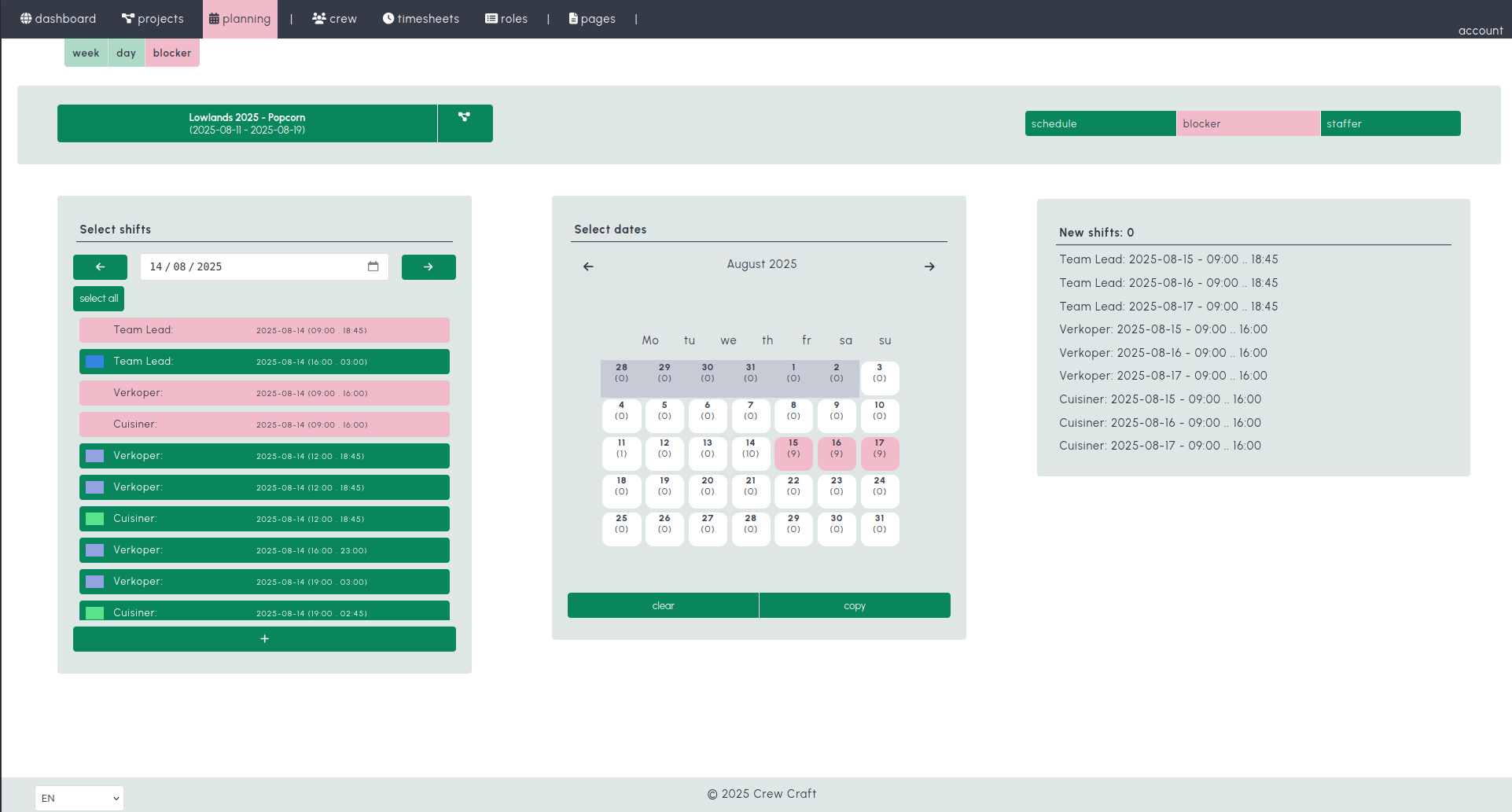
Task: Select August 15 in the calendar
Action: coord(793,453)
